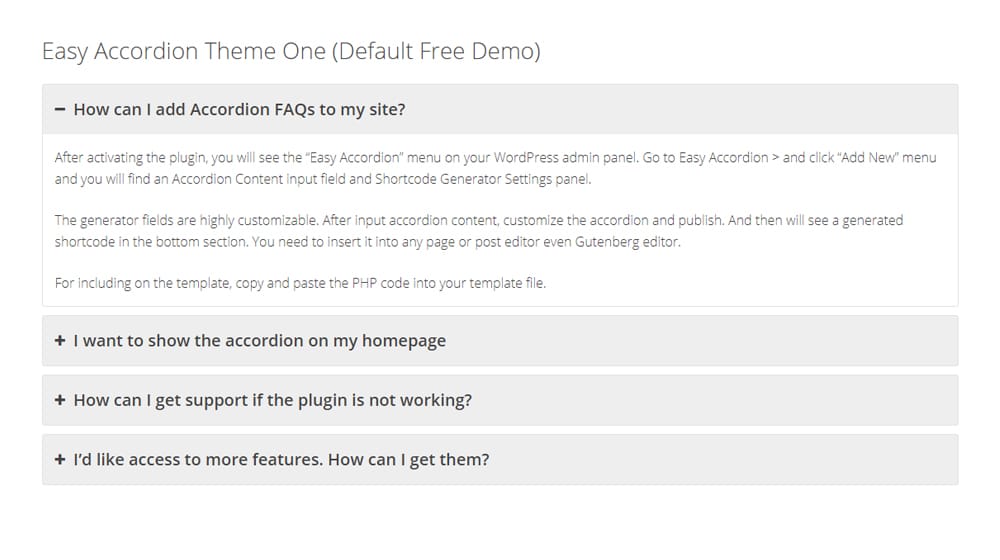This screenshot has width=1000, height=560.
Task: Click plus icon beside the plugin support question
Action: pos(60,400)
